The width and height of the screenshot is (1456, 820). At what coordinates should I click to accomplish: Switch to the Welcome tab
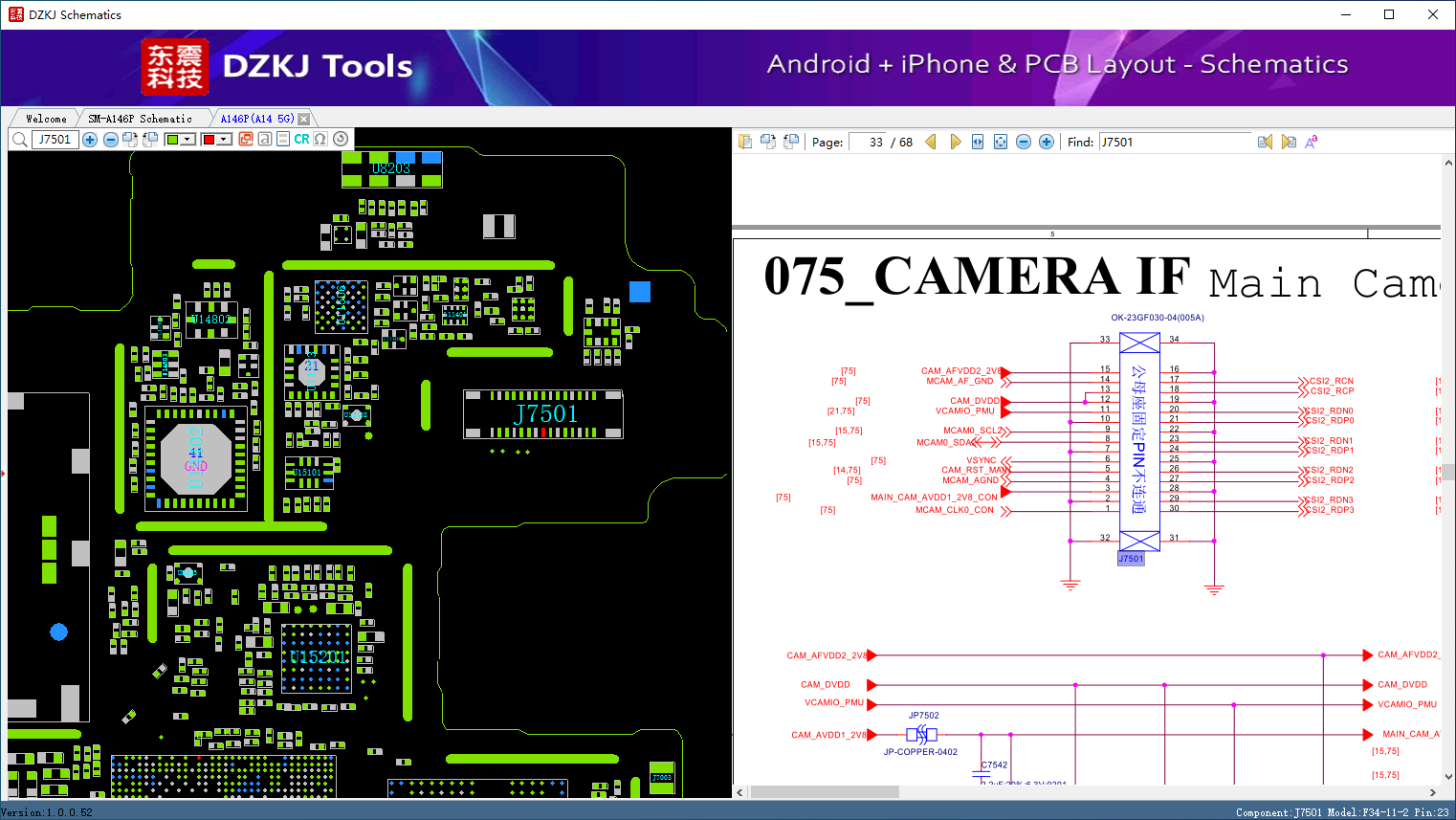pyautogui.click(x=46, y=119)
